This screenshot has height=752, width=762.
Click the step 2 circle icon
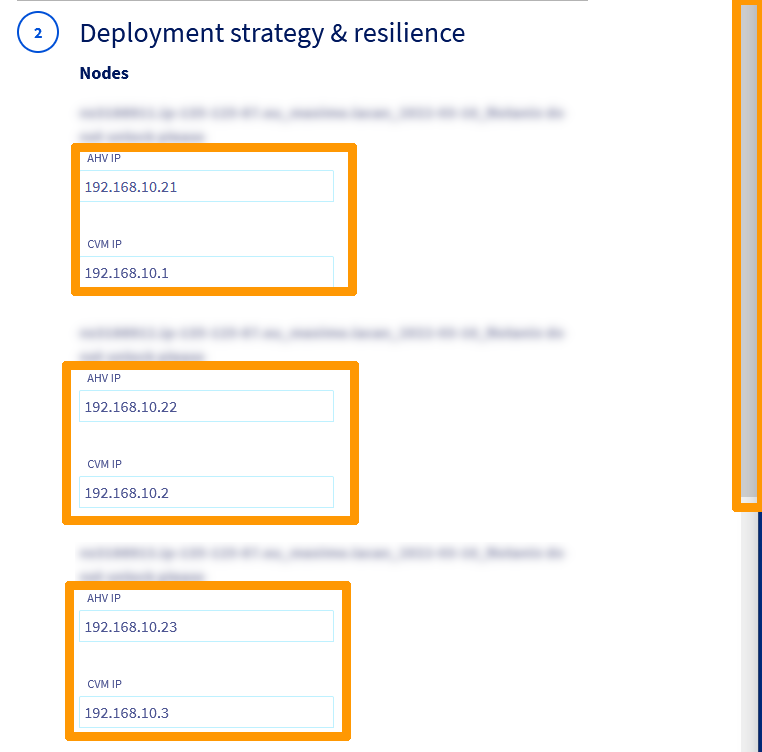pyautogui.click(x=38, y=33)
